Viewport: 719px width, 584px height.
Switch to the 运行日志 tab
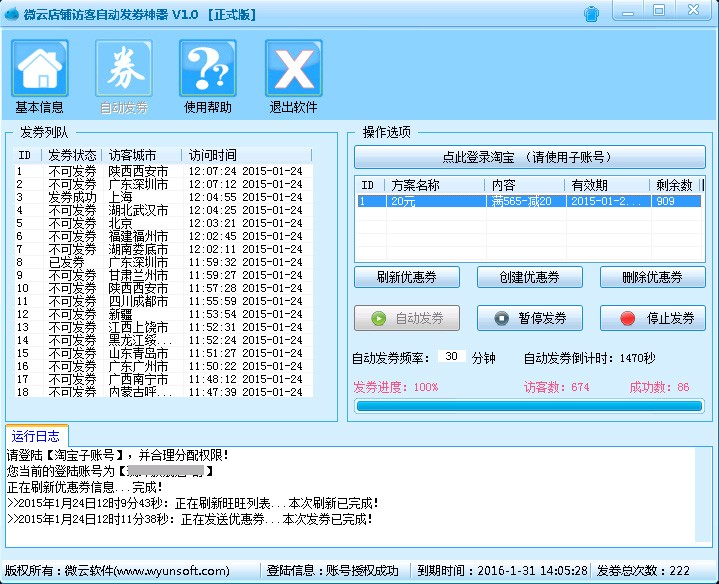coord(36,436)
